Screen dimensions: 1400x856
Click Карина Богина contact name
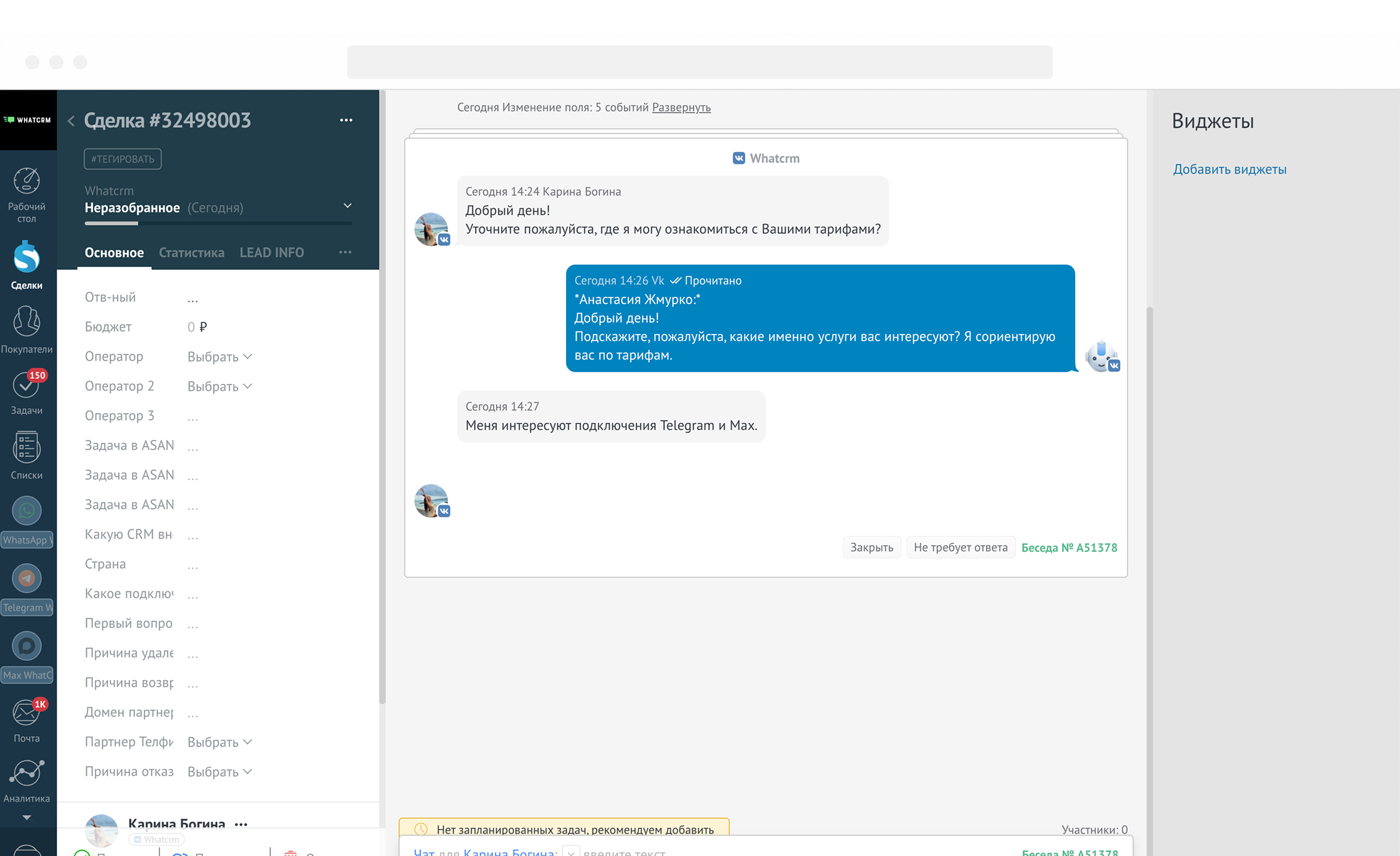[176, 824]
